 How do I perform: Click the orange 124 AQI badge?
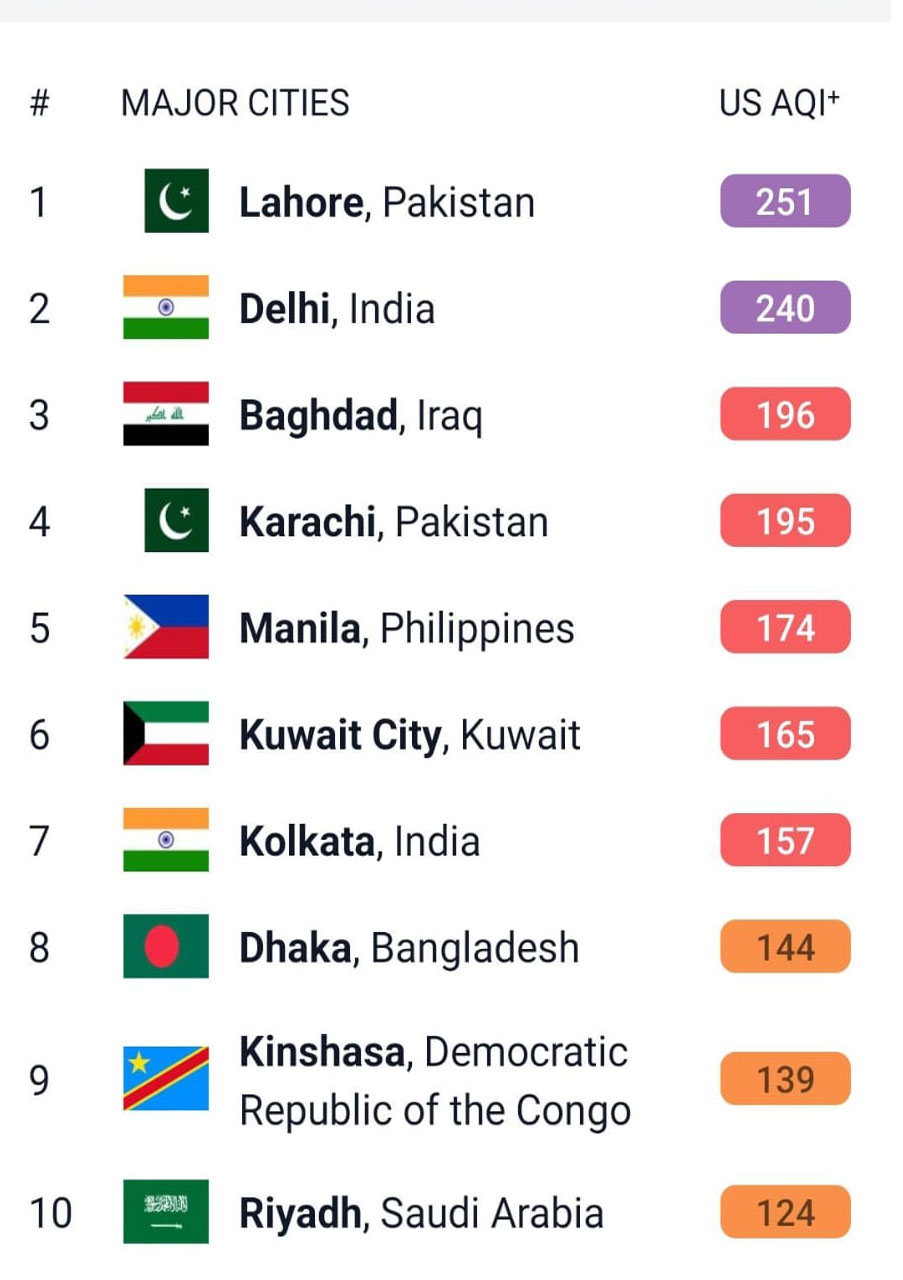point(785,1212)
